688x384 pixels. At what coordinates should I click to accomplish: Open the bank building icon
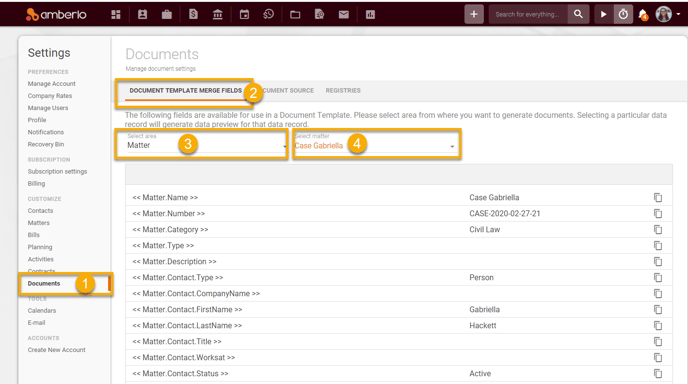[x=218, y=14]
